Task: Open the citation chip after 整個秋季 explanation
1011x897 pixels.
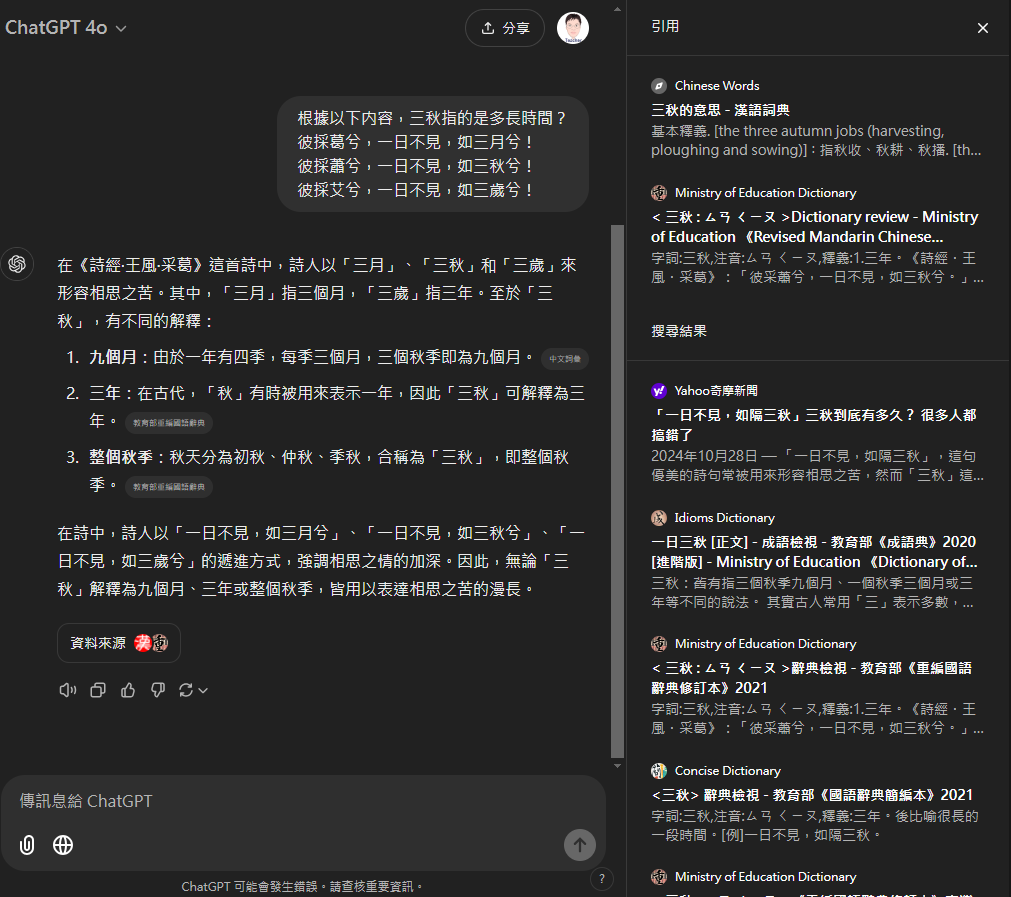Action: tap(169, 486)
